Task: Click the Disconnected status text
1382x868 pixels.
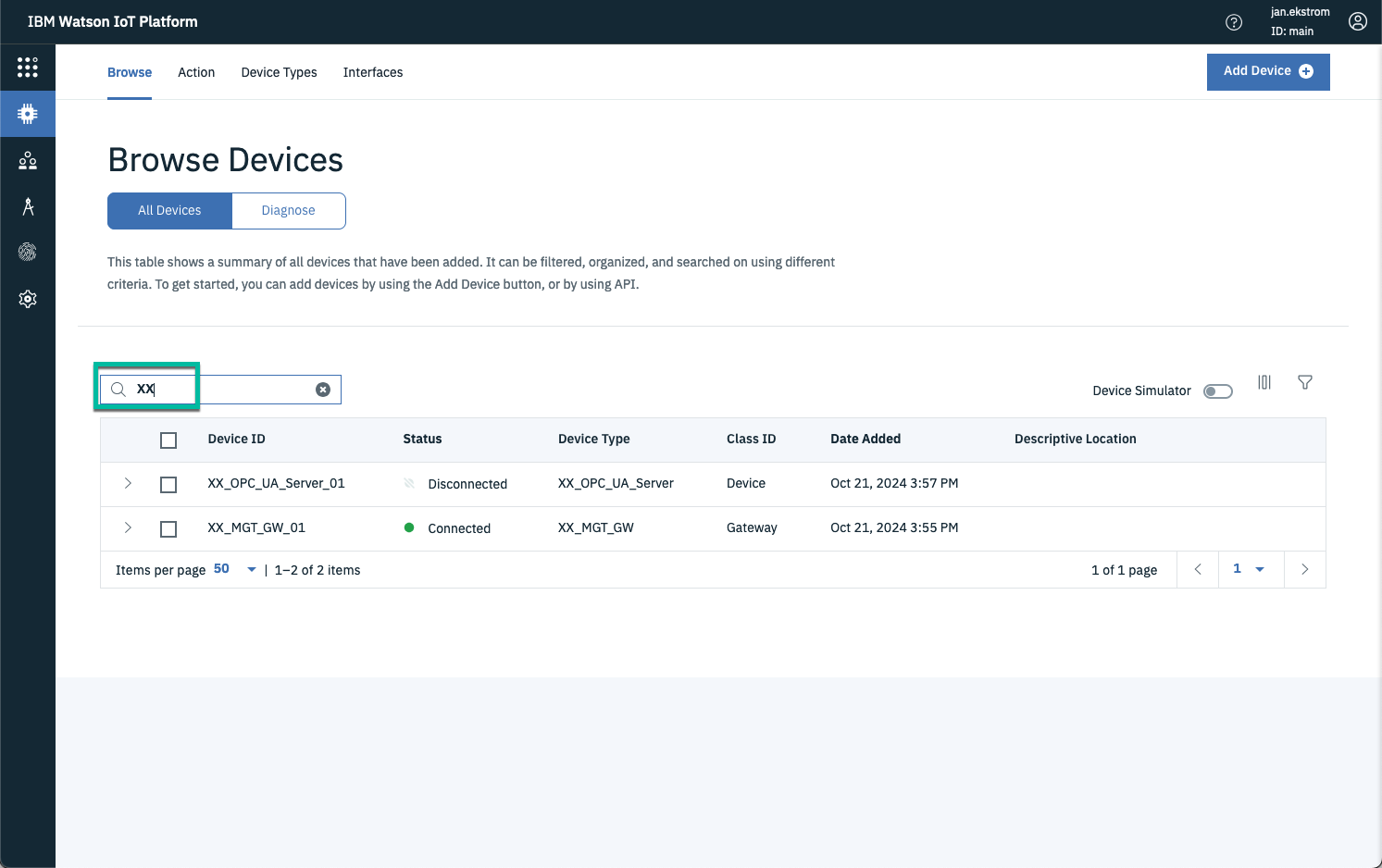Action: pyautogui.click(x=467, y=484)
